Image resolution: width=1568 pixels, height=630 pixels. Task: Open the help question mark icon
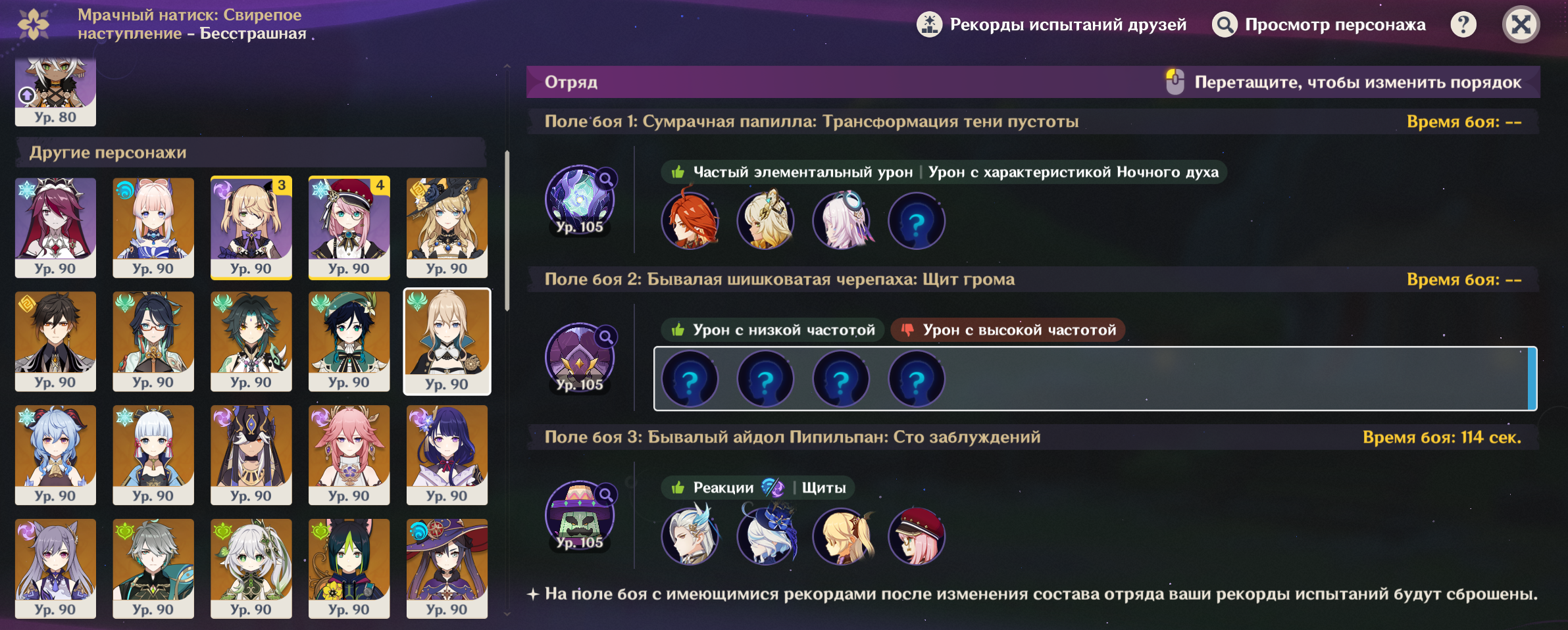[x=1463, y=25]
